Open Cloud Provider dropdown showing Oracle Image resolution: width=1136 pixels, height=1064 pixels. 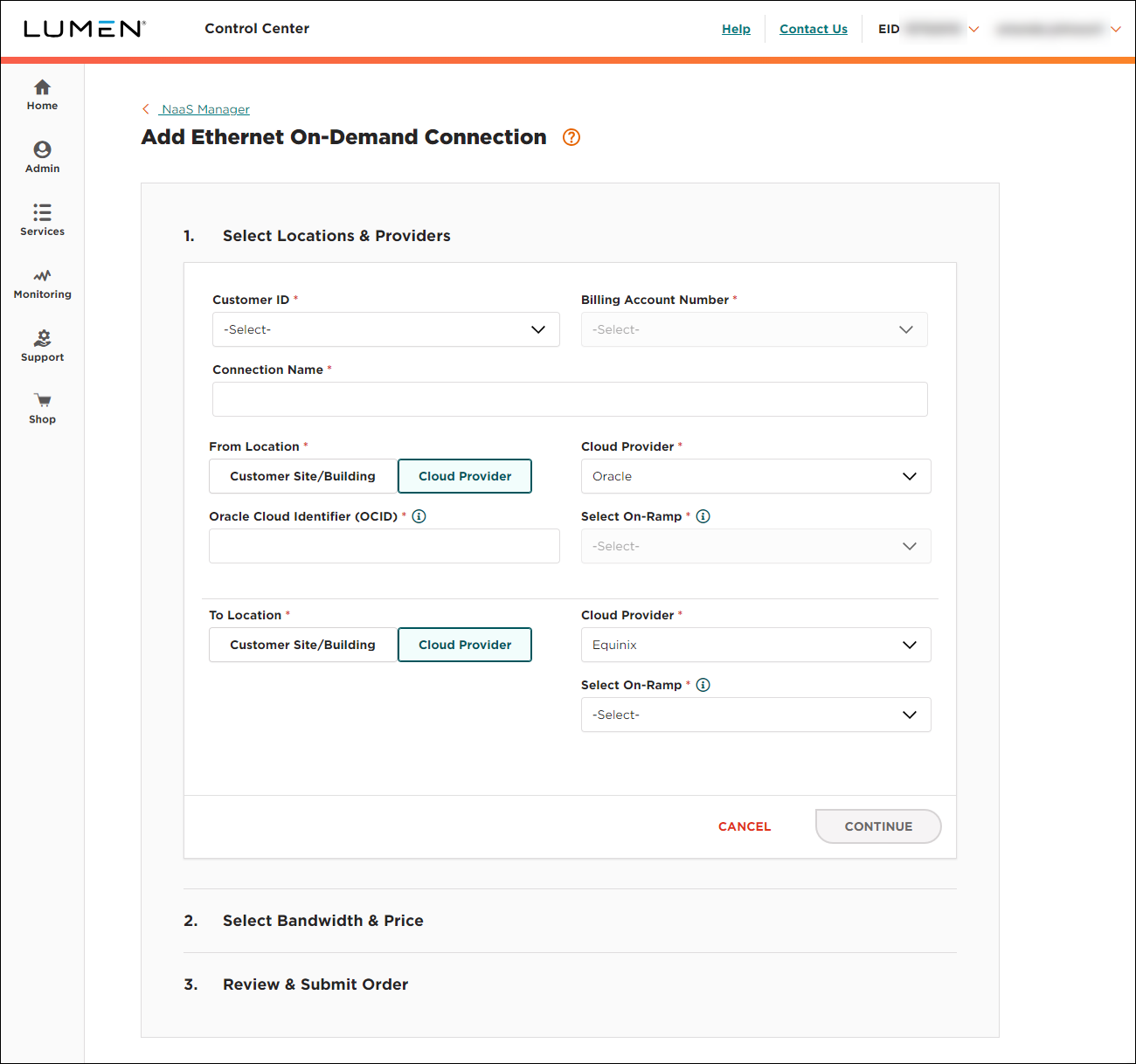[x=756, y=476]
